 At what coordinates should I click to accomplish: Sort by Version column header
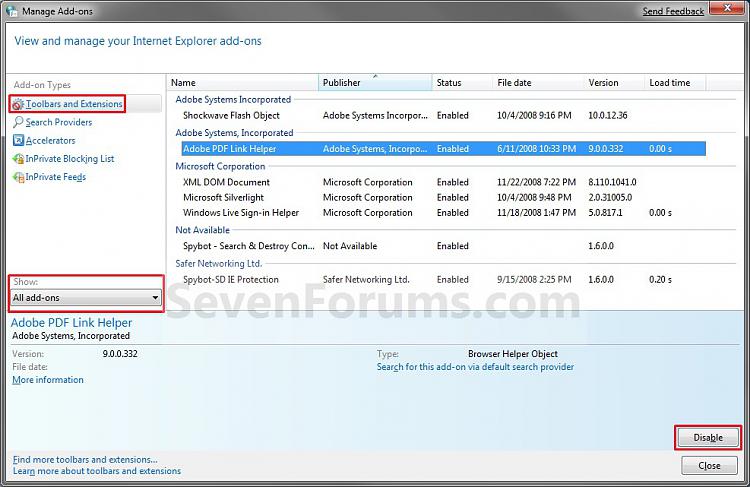pos(614,82)
